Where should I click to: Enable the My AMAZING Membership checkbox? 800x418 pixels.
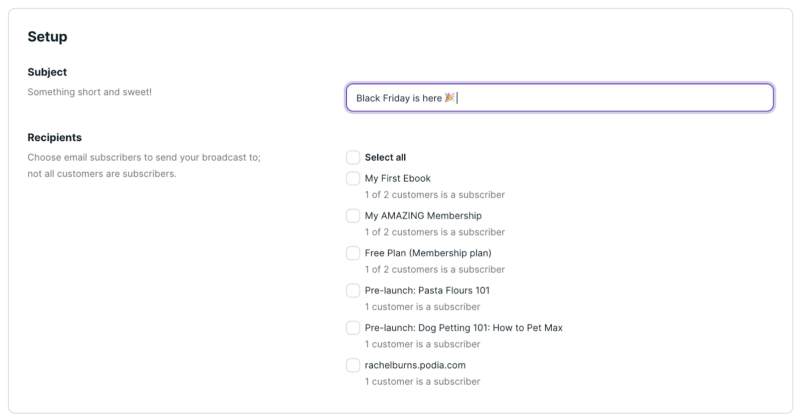(x=353, y=215)
